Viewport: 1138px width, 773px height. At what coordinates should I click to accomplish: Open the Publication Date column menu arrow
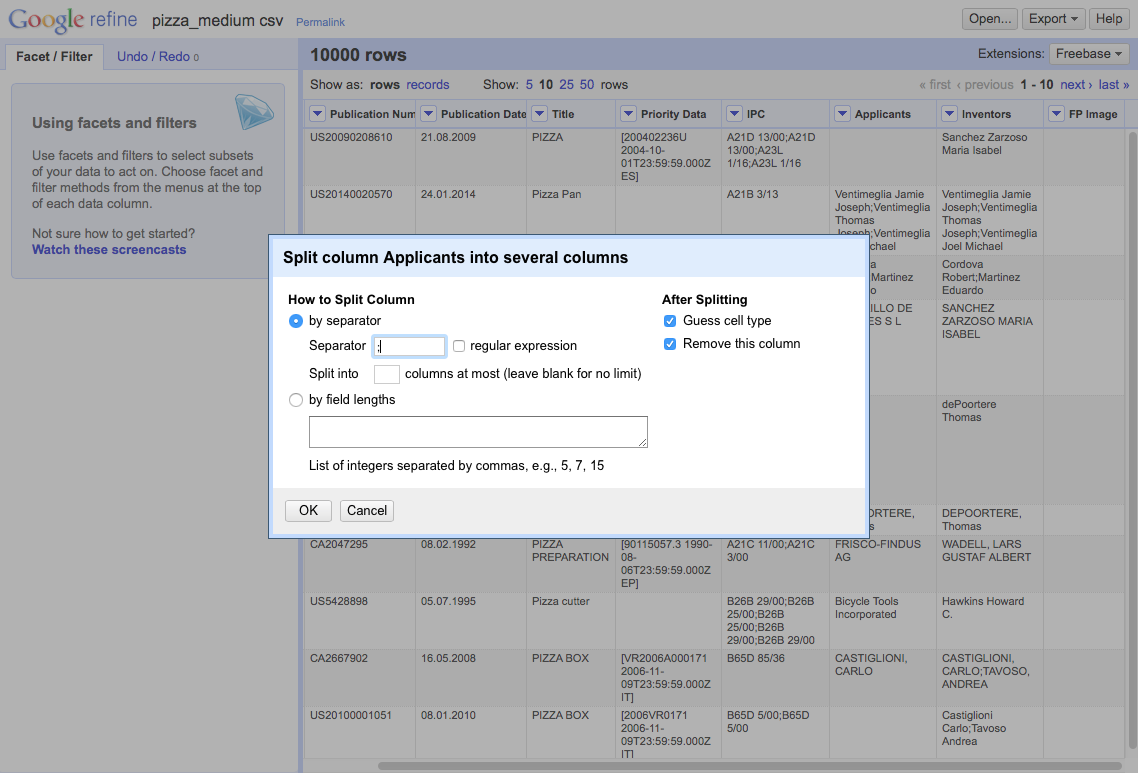pyautogui.click(x=428, y=114)
